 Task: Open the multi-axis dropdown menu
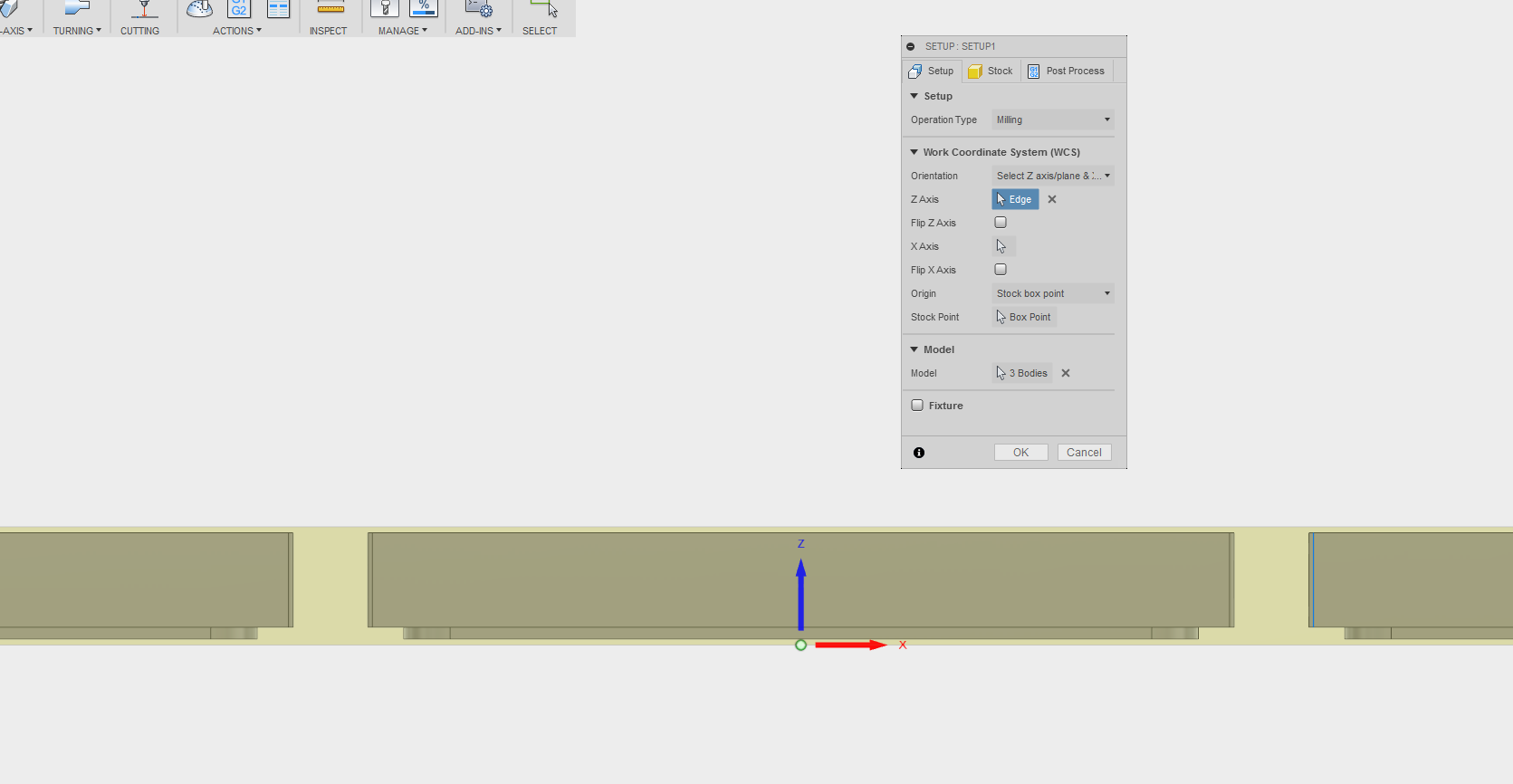pos(16,31)
